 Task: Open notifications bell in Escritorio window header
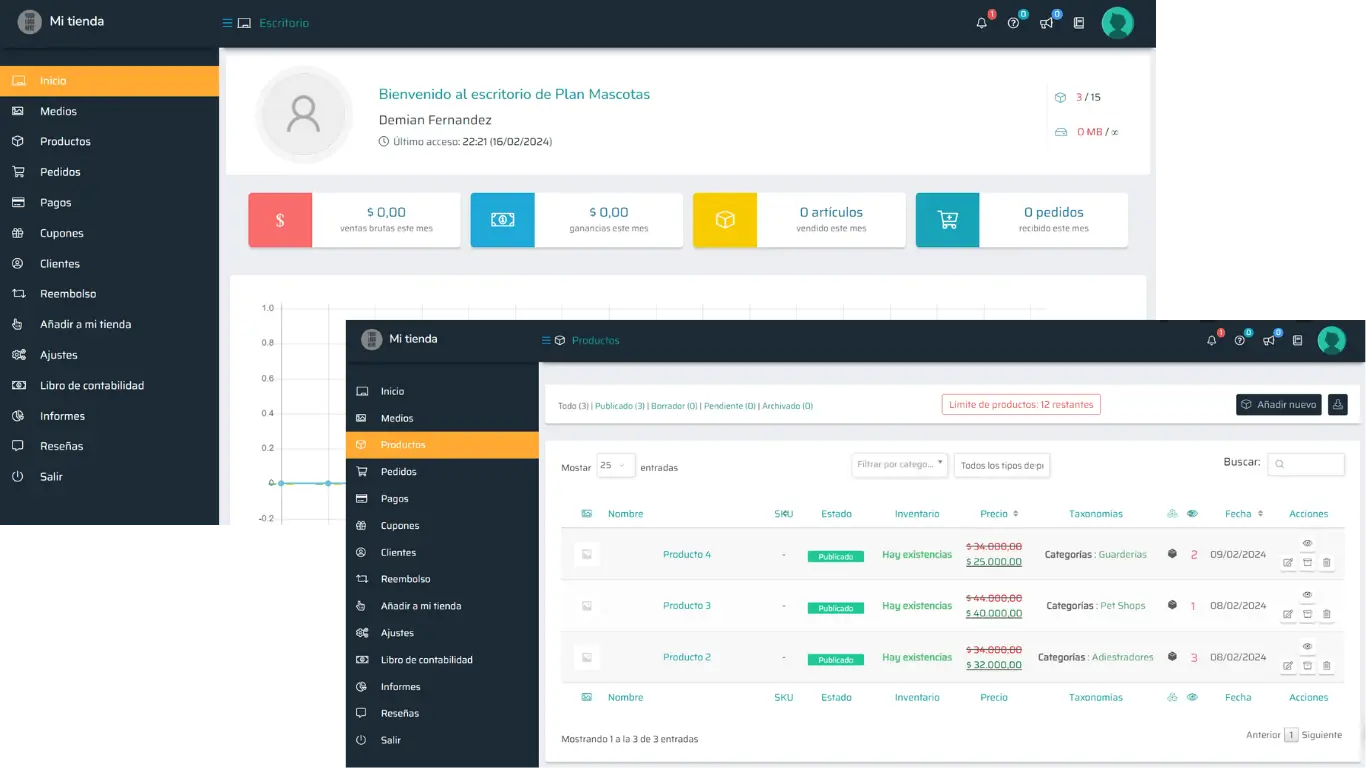982,23
